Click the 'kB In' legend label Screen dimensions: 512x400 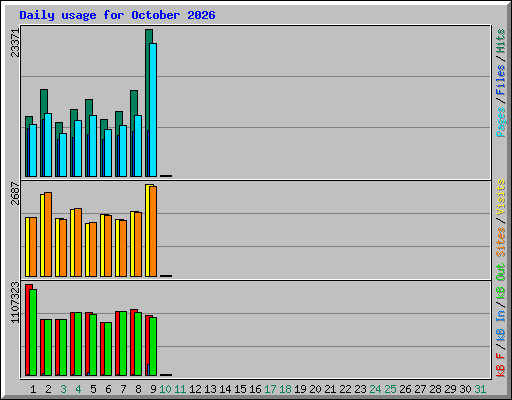pos(501,326)
